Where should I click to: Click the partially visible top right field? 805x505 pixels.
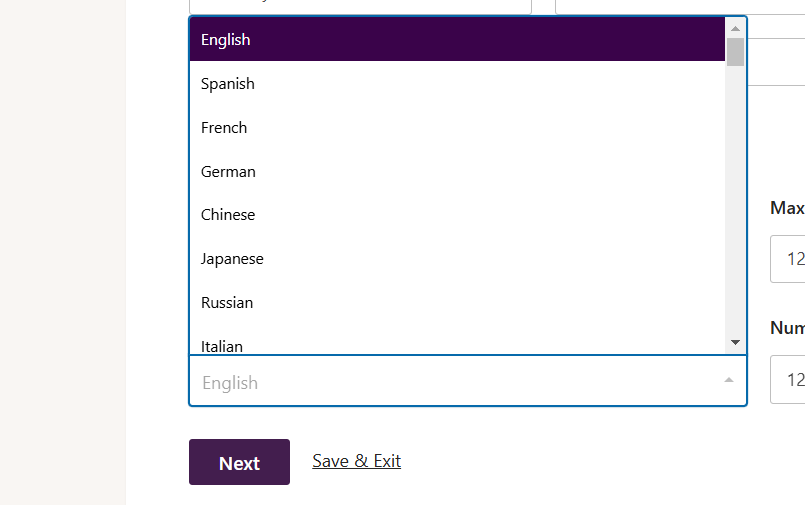tap(680, 7)
